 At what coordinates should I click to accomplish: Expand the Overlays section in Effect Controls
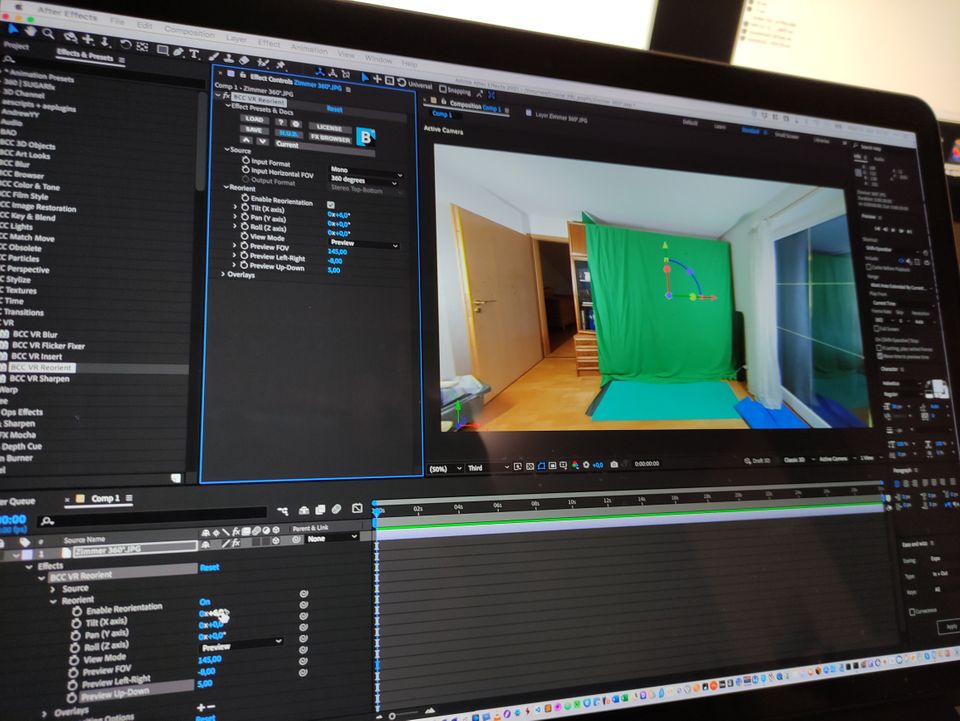(x=223, y=273)
